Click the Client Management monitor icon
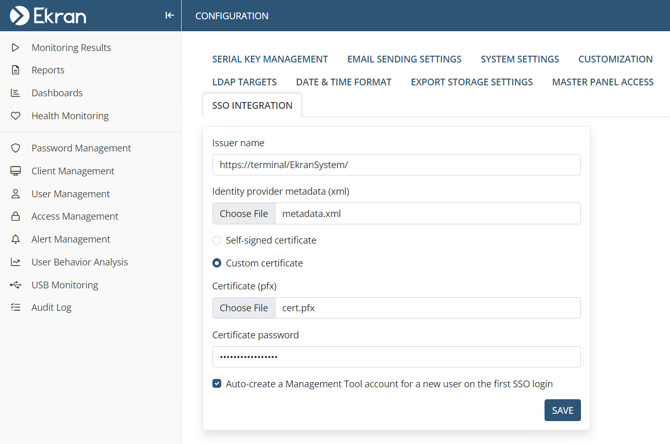 click(15, 171)
